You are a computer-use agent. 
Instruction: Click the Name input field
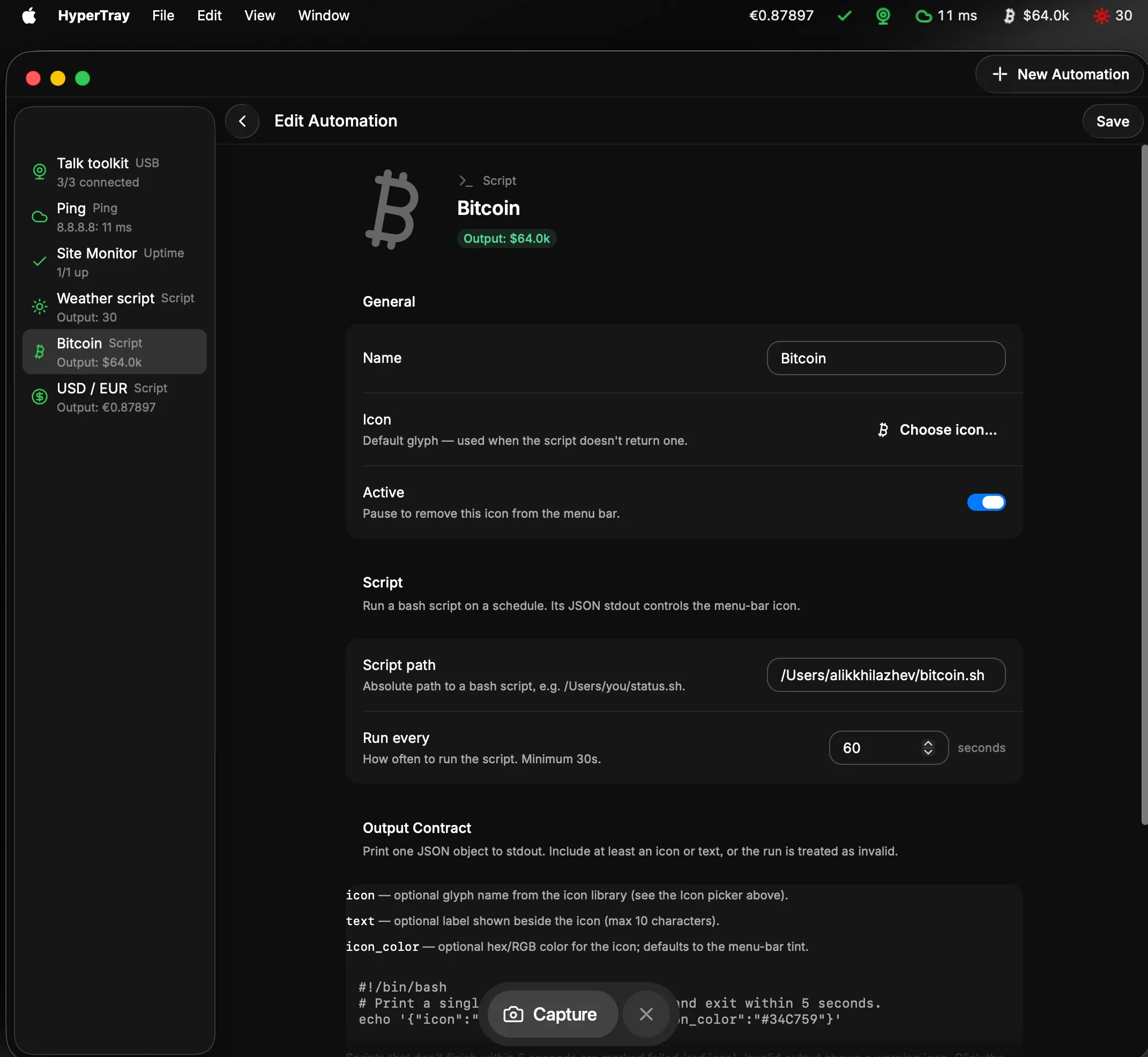tap(886, 358)
